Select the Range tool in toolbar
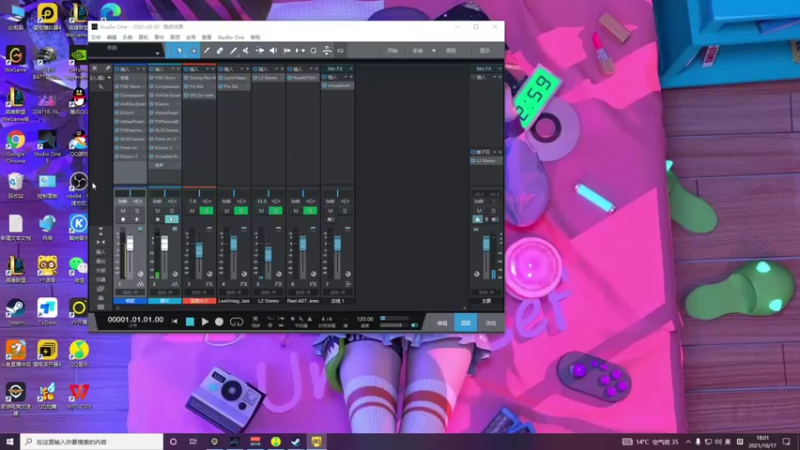The width and height of the screenshot is (800, 450). (x=194, y=51)
